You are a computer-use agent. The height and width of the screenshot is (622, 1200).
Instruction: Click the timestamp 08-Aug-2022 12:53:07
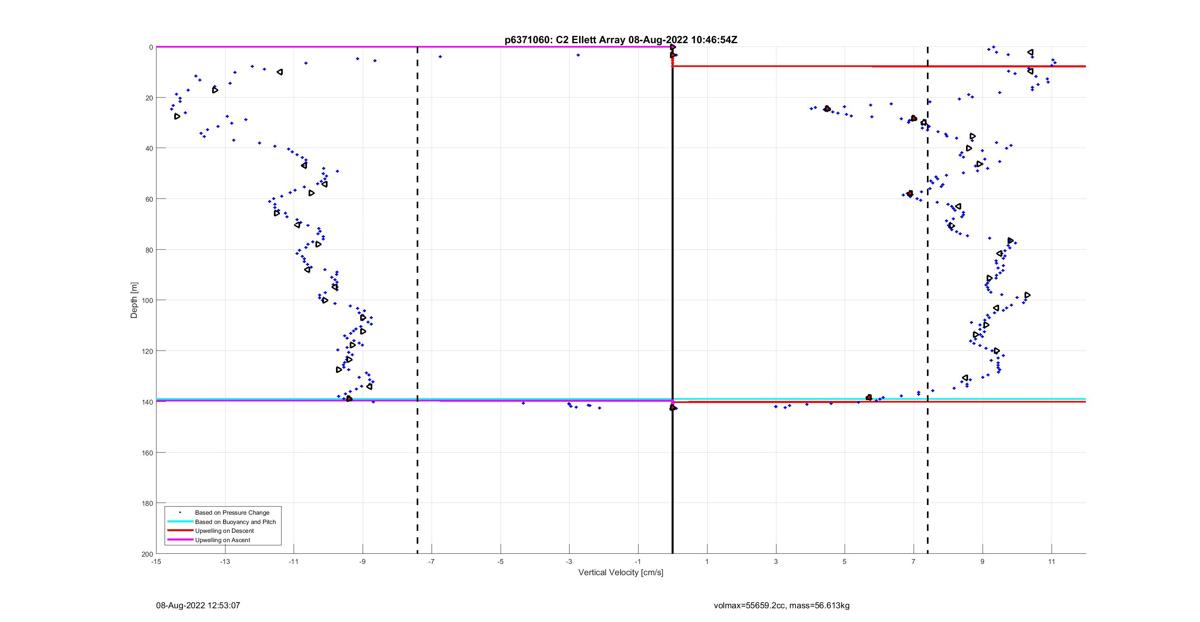pyautogui.click(x=198, y=606)
